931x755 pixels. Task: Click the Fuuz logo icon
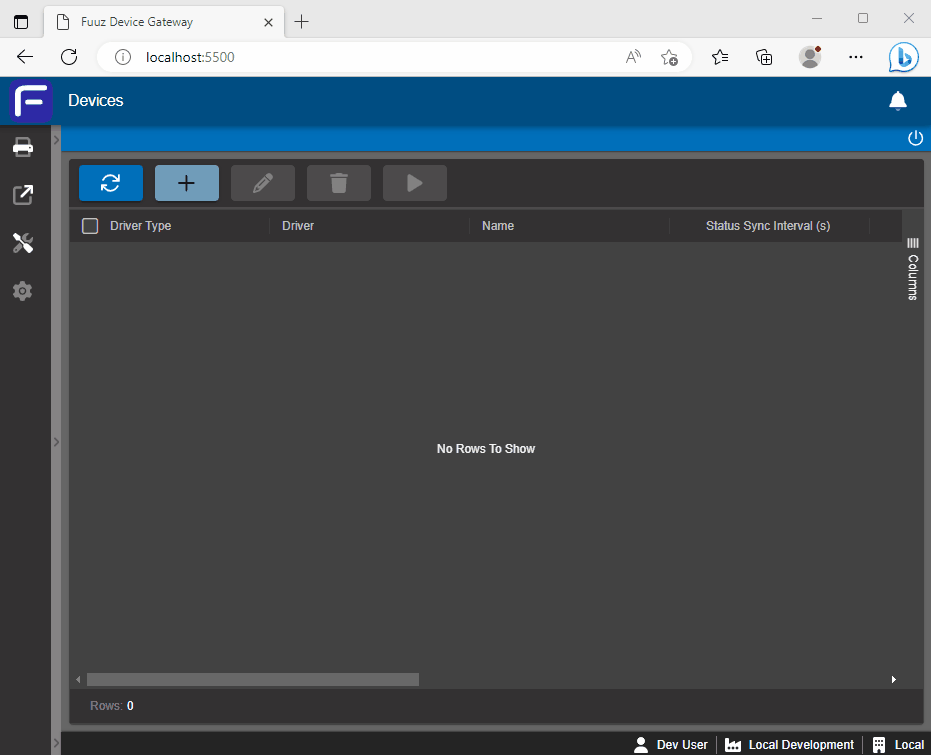pos(31,101)
